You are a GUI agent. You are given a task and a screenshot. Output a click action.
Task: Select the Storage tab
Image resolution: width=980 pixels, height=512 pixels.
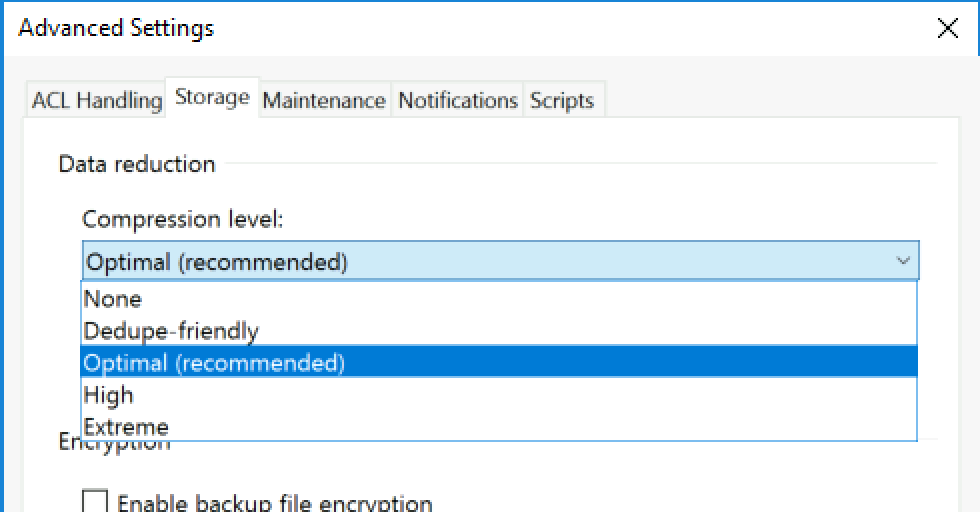point(212,97)
